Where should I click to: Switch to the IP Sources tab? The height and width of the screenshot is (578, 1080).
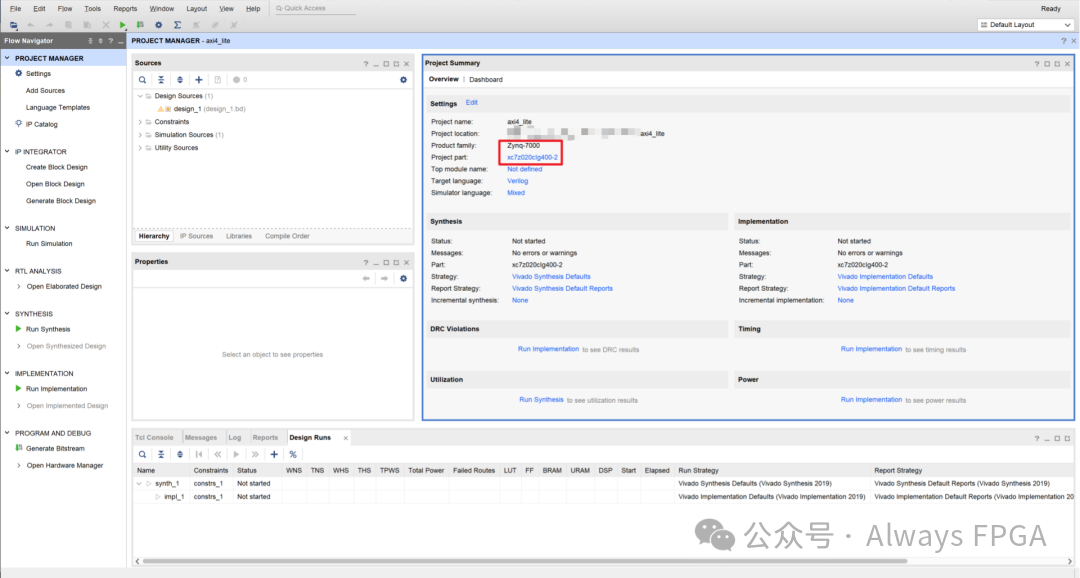(x=196, y=236)
